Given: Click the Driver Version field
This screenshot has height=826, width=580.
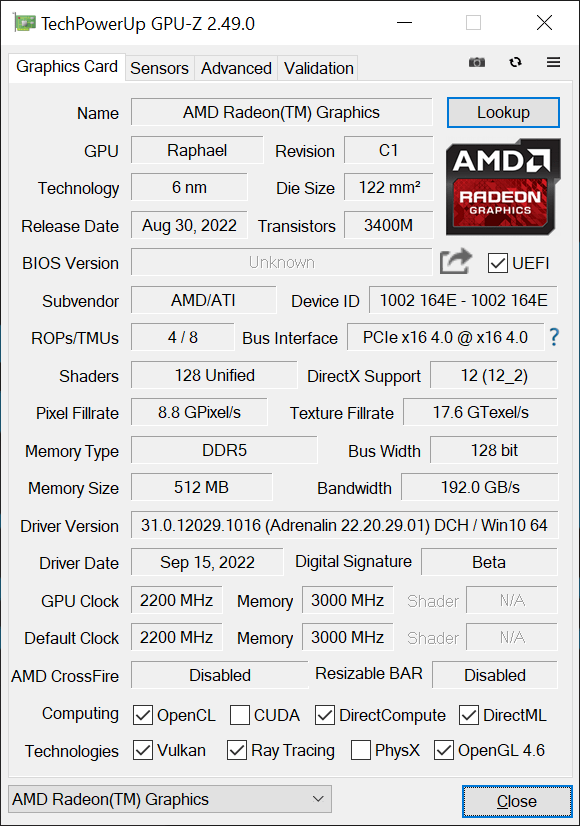Looking at the screenshot, I should (344, 525).
